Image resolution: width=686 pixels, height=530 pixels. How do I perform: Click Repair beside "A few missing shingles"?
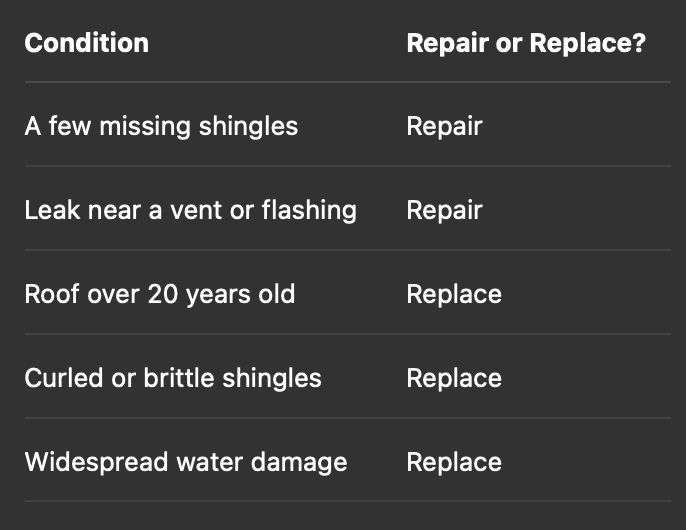(x=444, y=126)
